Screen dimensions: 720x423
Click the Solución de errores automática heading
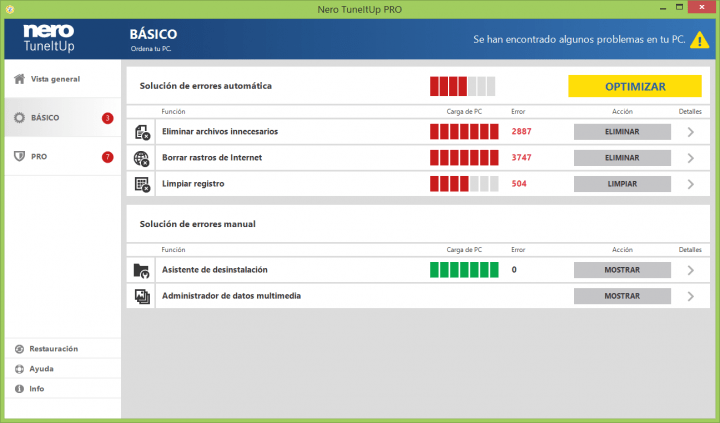click(206, 86)
